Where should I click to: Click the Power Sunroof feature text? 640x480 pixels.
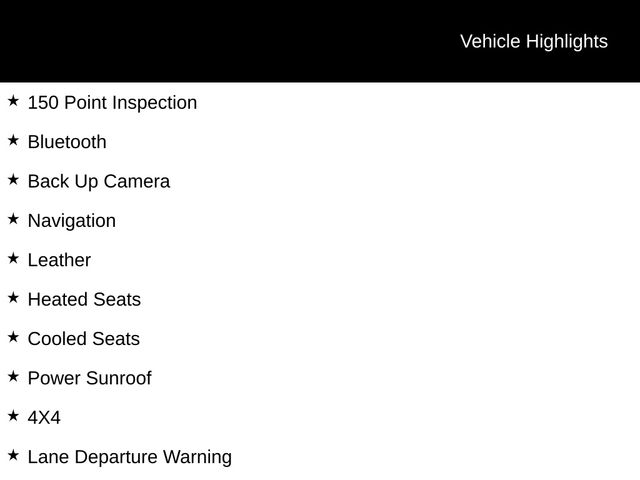coord(89,378)
